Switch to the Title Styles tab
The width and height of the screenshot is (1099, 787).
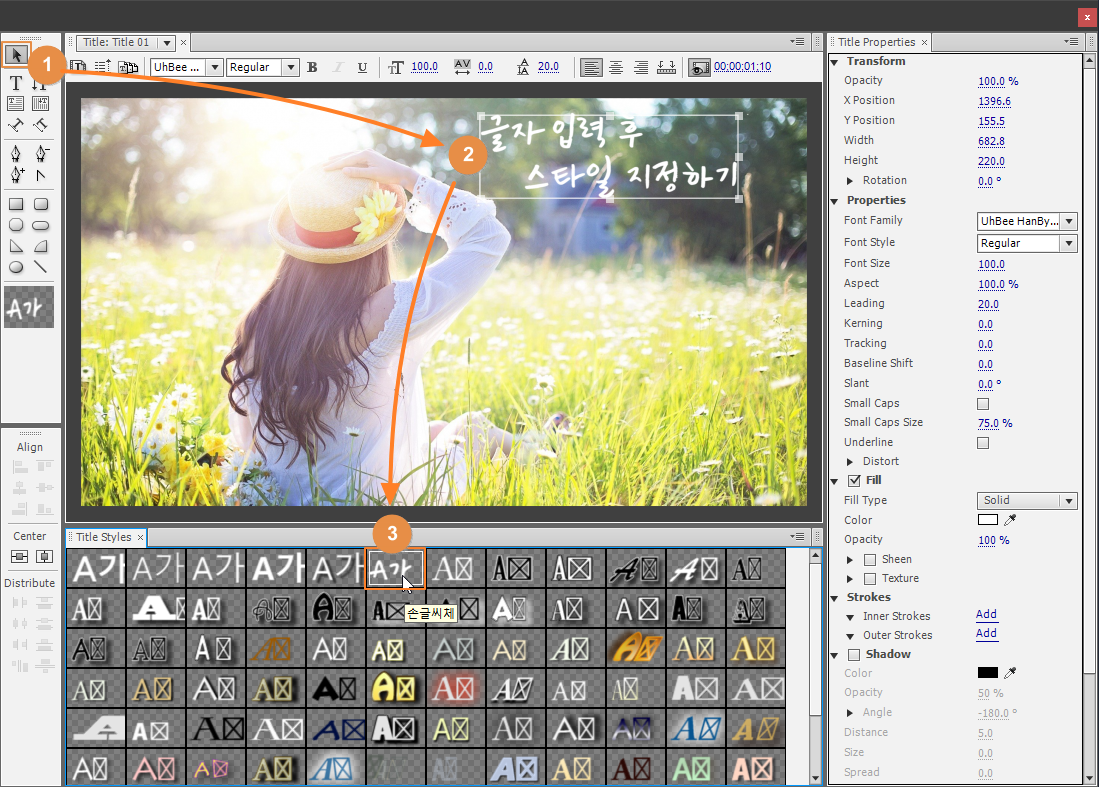[103, 538]
